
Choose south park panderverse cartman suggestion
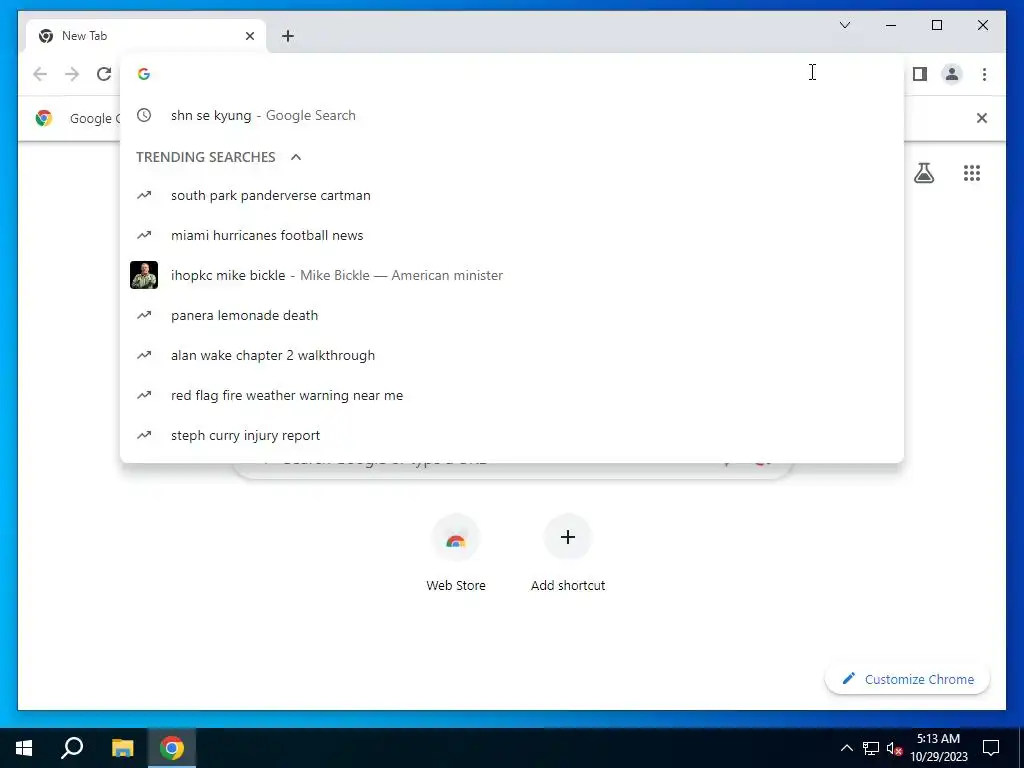pyautogui.click(x=512, y=195)
